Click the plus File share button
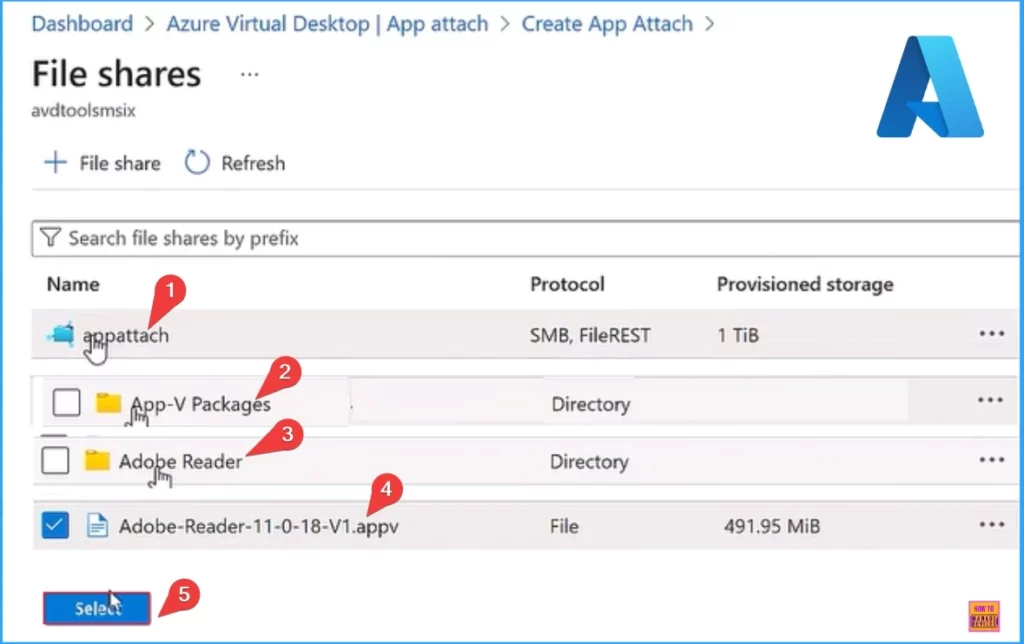This screenshot has width=1024, height=644. pos(102,163)
